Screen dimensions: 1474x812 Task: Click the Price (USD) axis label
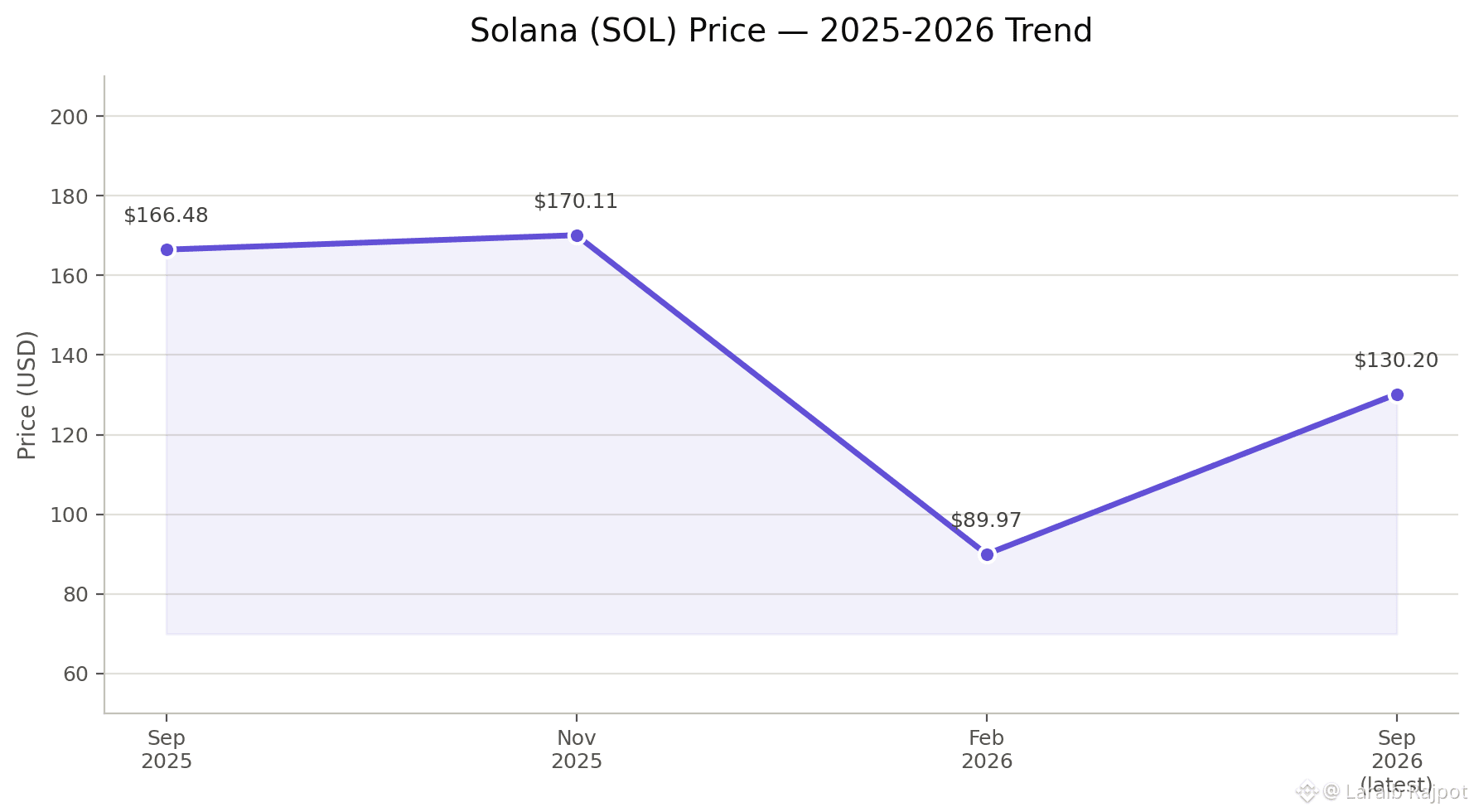pyautogui.click(x=27, y=394)
